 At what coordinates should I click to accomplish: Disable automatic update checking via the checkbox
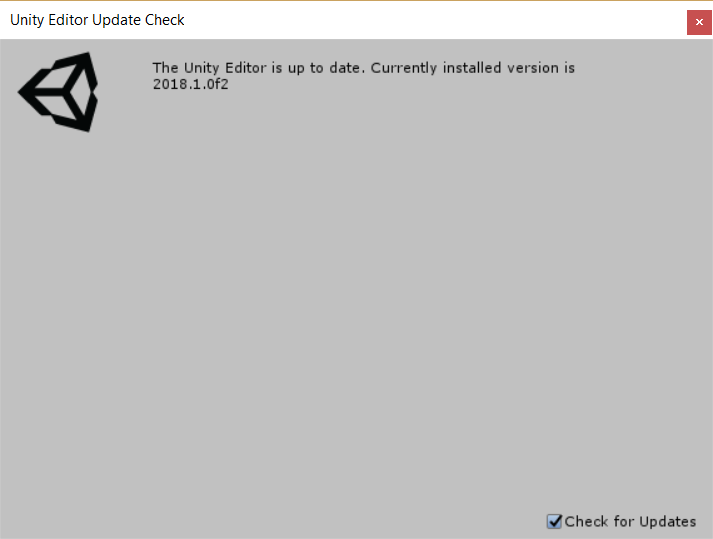point(554,521)
